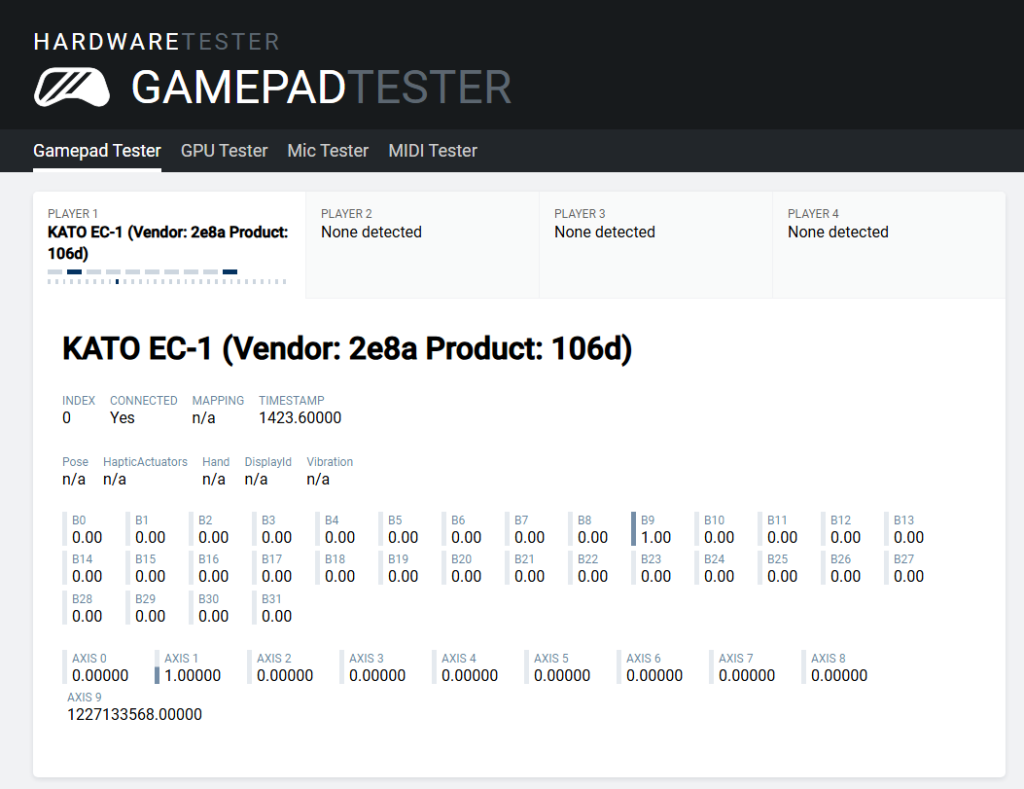Click the GAMEPADTESTER title text
1024x789 pixels.
pyautogui.click(x=320, y=88)
